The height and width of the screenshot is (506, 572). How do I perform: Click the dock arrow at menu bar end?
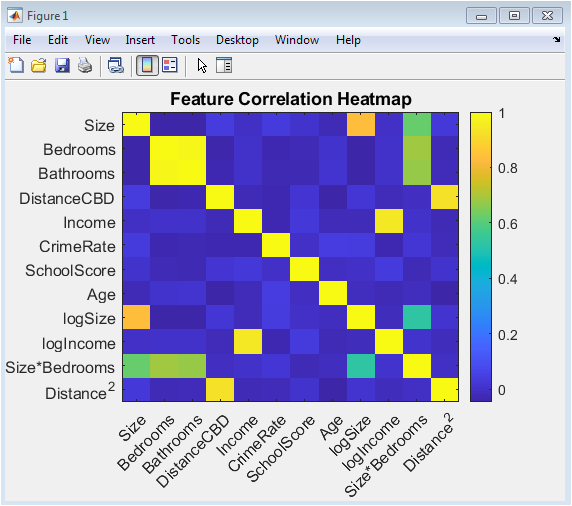tap(557, 39)
